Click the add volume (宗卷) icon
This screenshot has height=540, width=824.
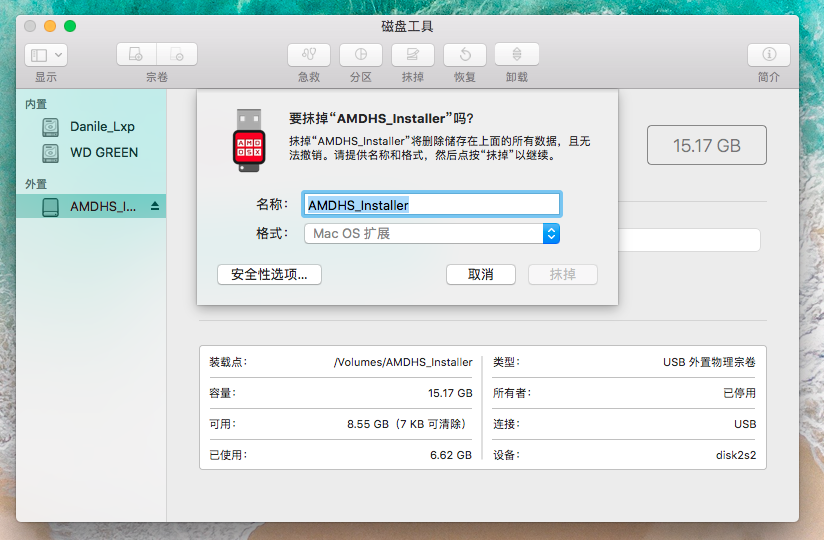(x=137, y=55)
